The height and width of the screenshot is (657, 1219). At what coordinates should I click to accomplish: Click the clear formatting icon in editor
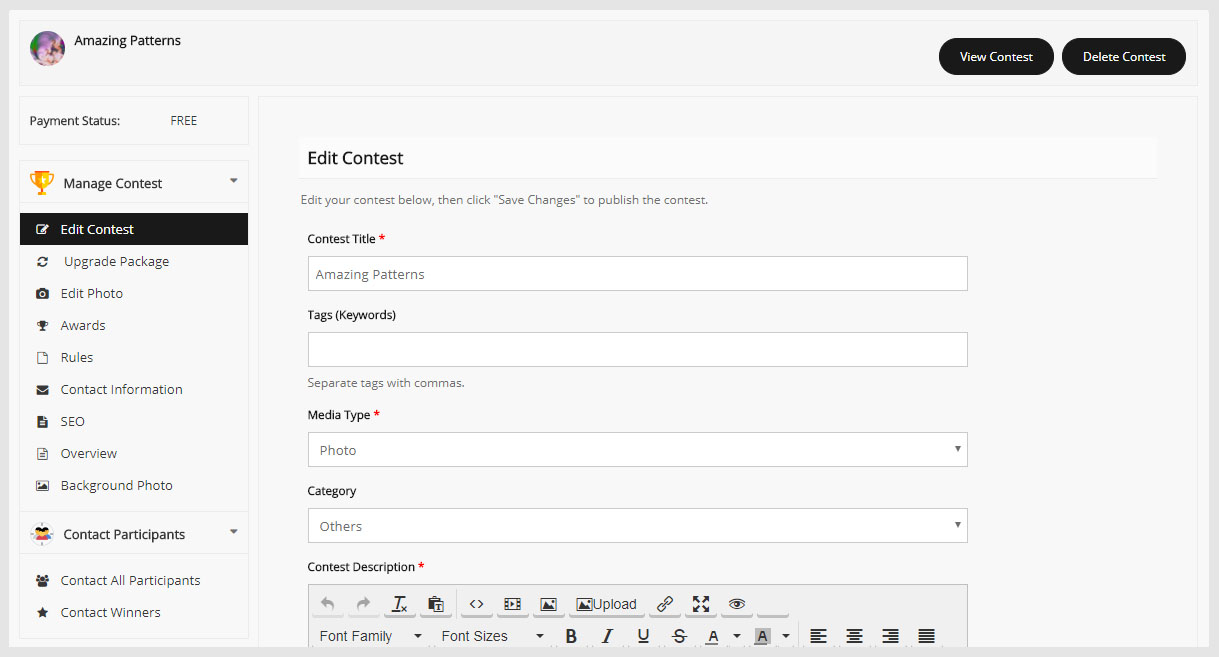399,604
